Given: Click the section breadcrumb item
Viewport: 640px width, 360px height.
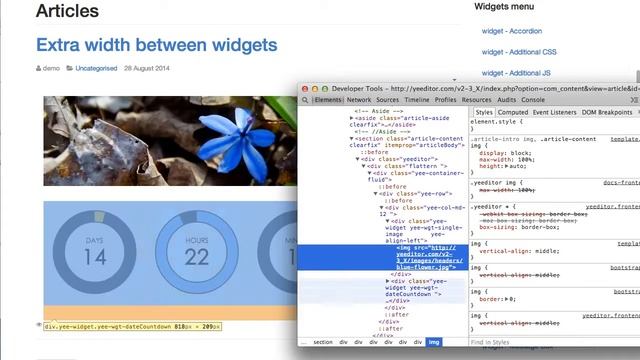Looking at the screenshot, I should click(x=323, y=342).
